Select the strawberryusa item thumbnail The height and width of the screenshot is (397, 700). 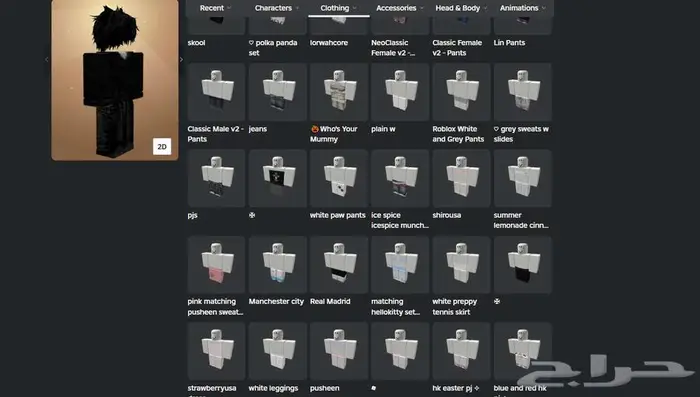pyautogui.click(x=217, y=351)
